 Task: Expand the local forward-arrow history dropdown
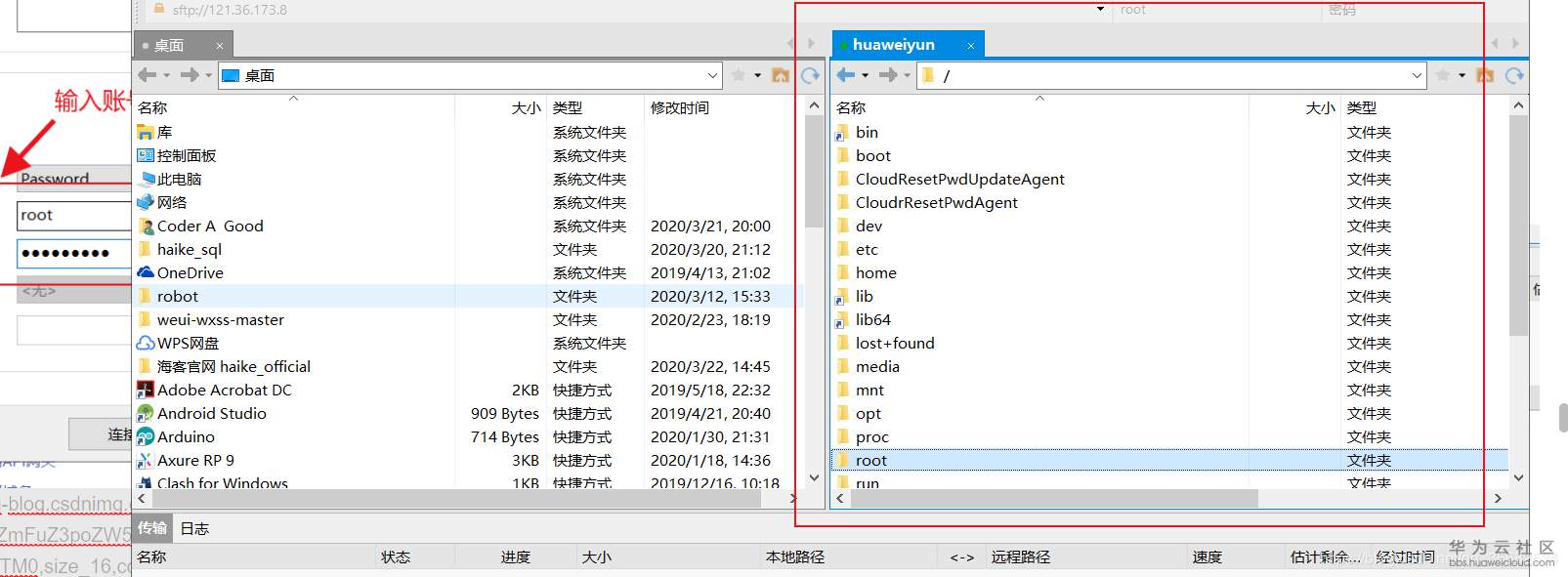(209, 75)
